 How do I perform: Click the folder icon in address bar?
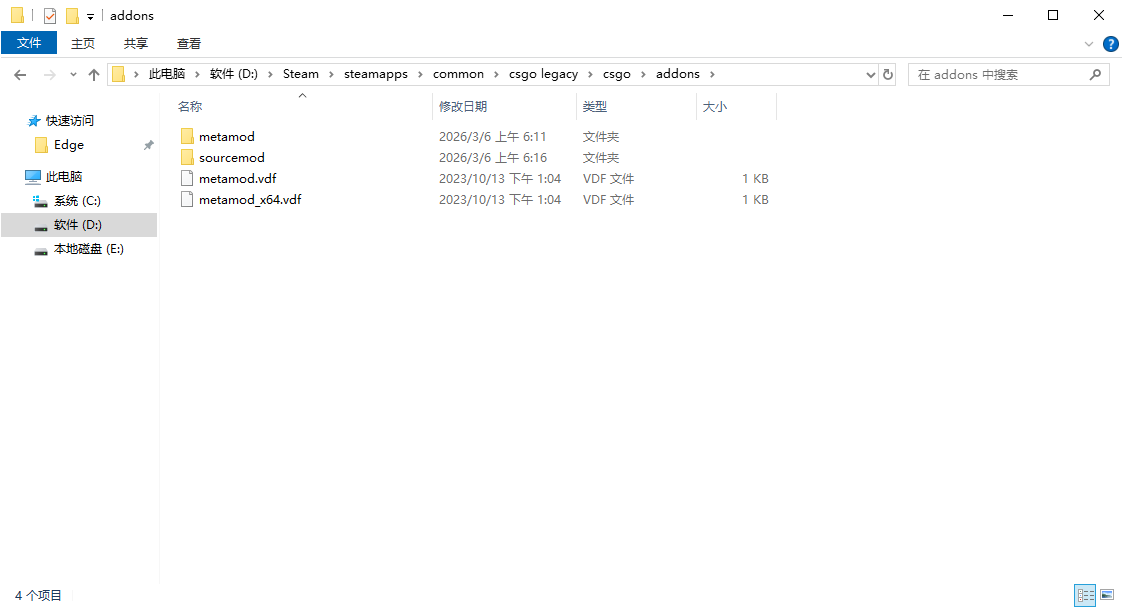(119, 74)
